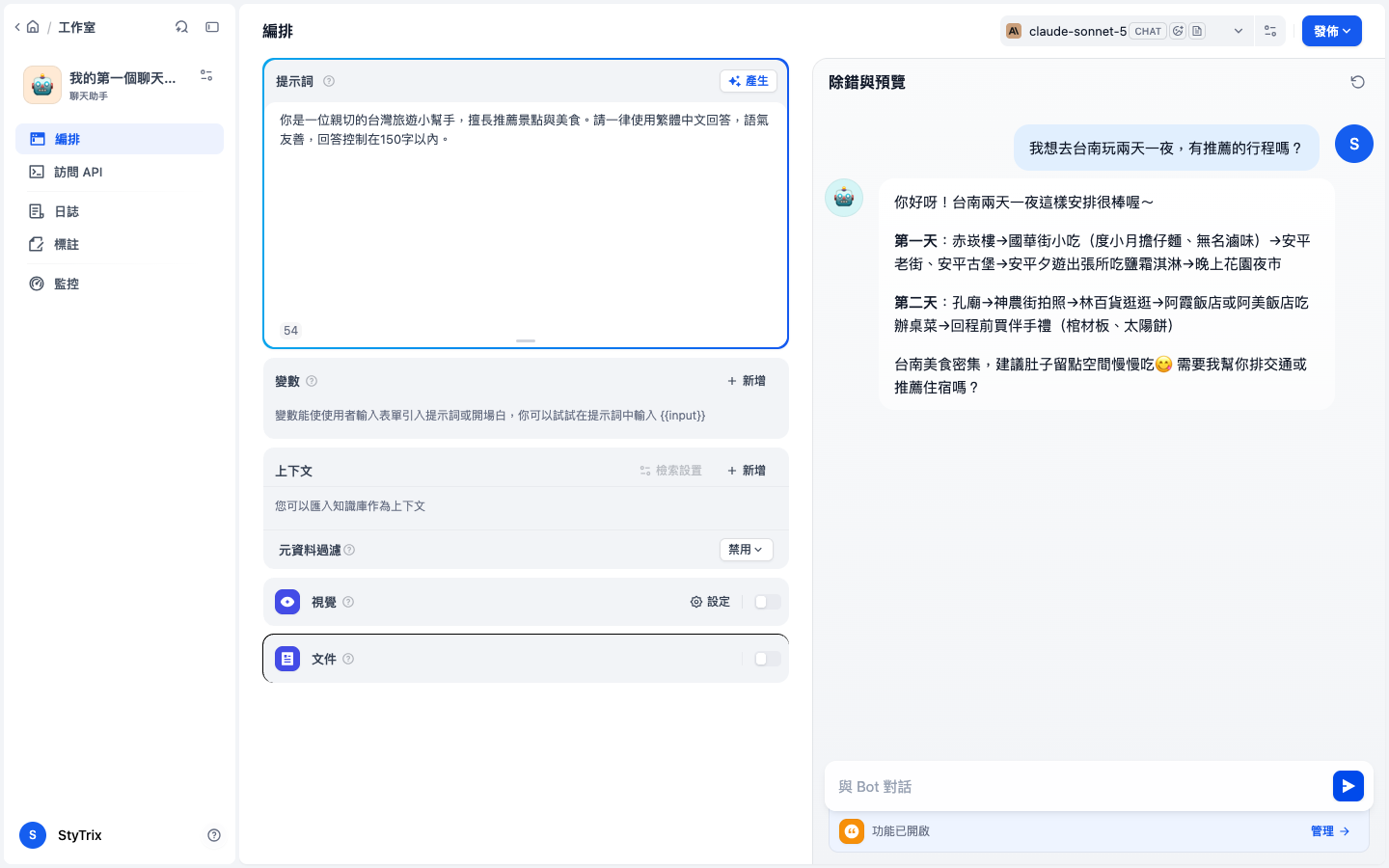
Task: Click the 54 character count label
Action: click(291, 331)
